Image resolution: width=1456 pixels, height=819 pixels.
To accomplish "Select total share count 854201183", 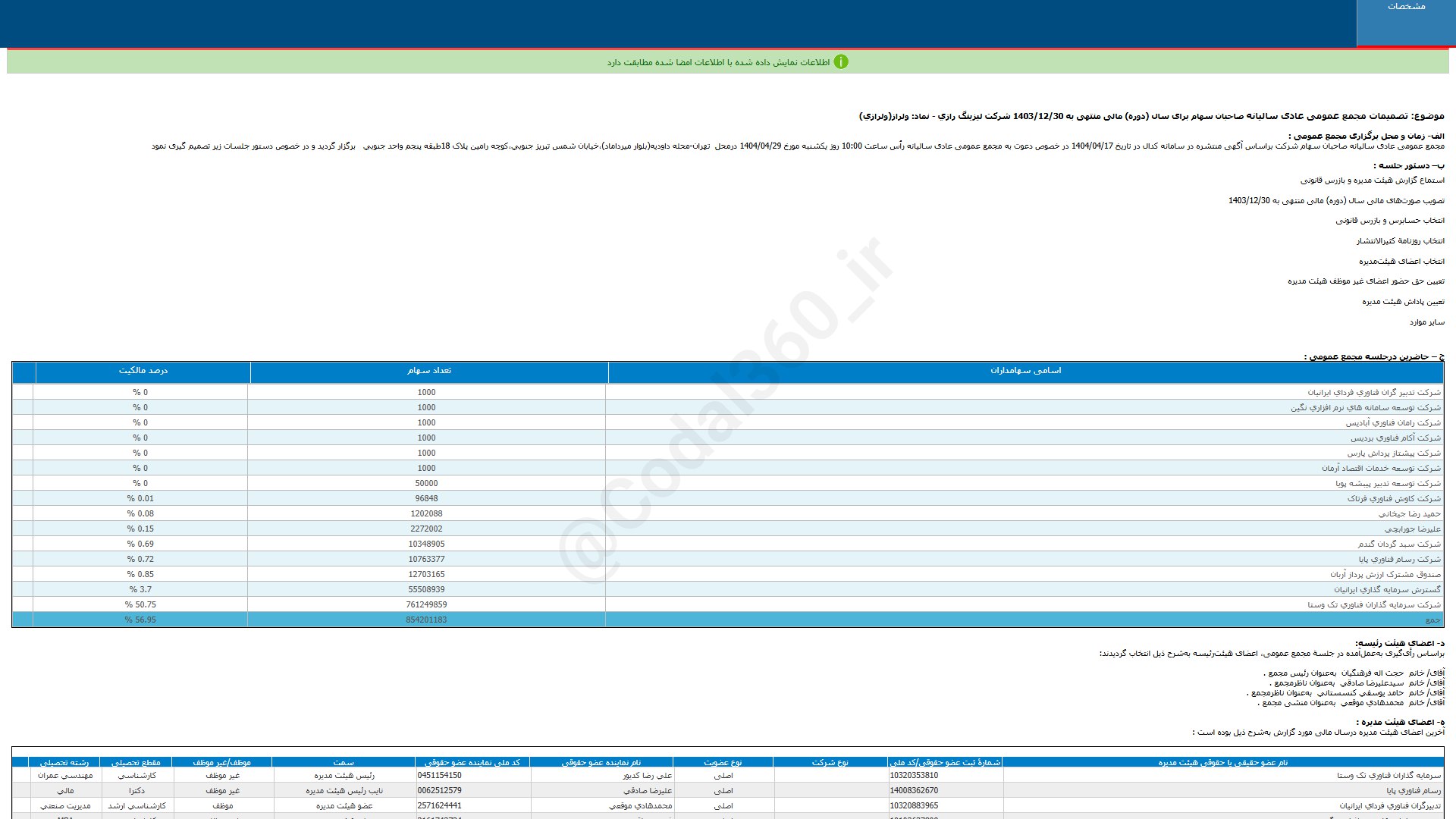I will click(426, 620).
